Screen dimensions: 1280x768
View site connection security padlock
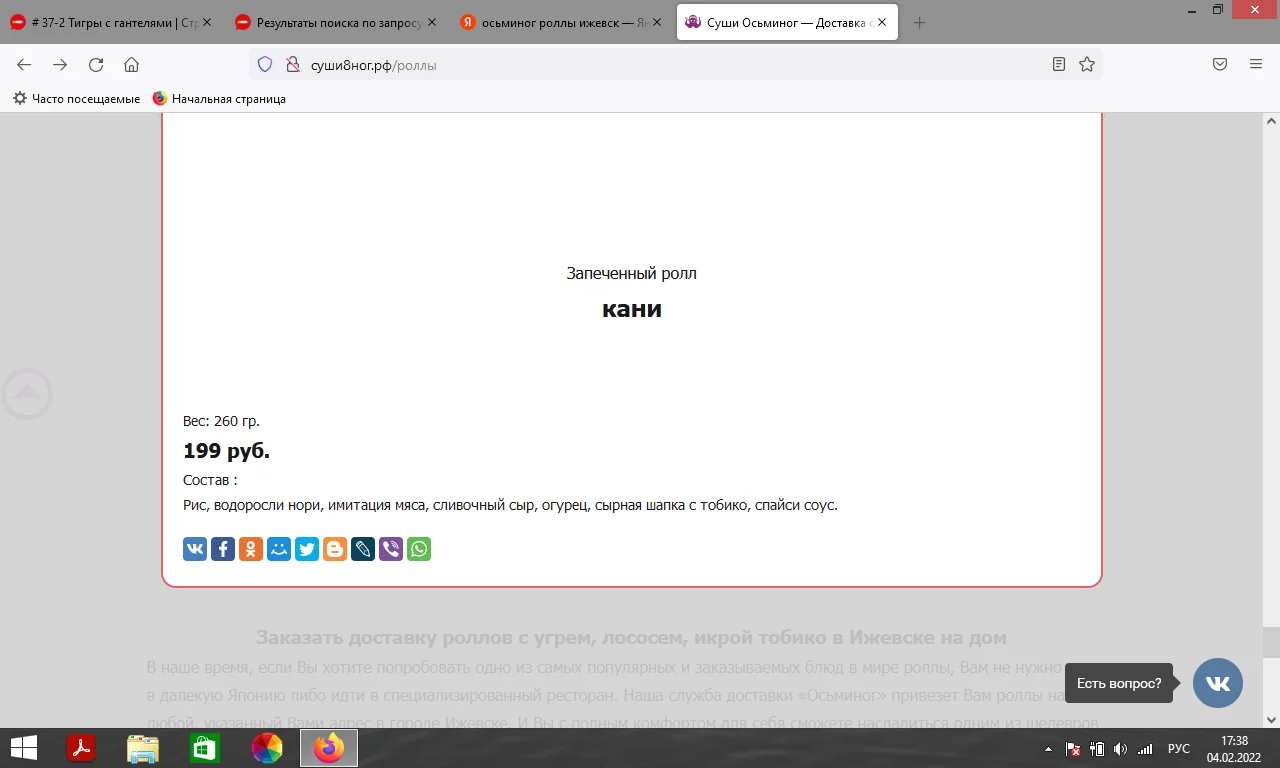(x=292, y=65)
